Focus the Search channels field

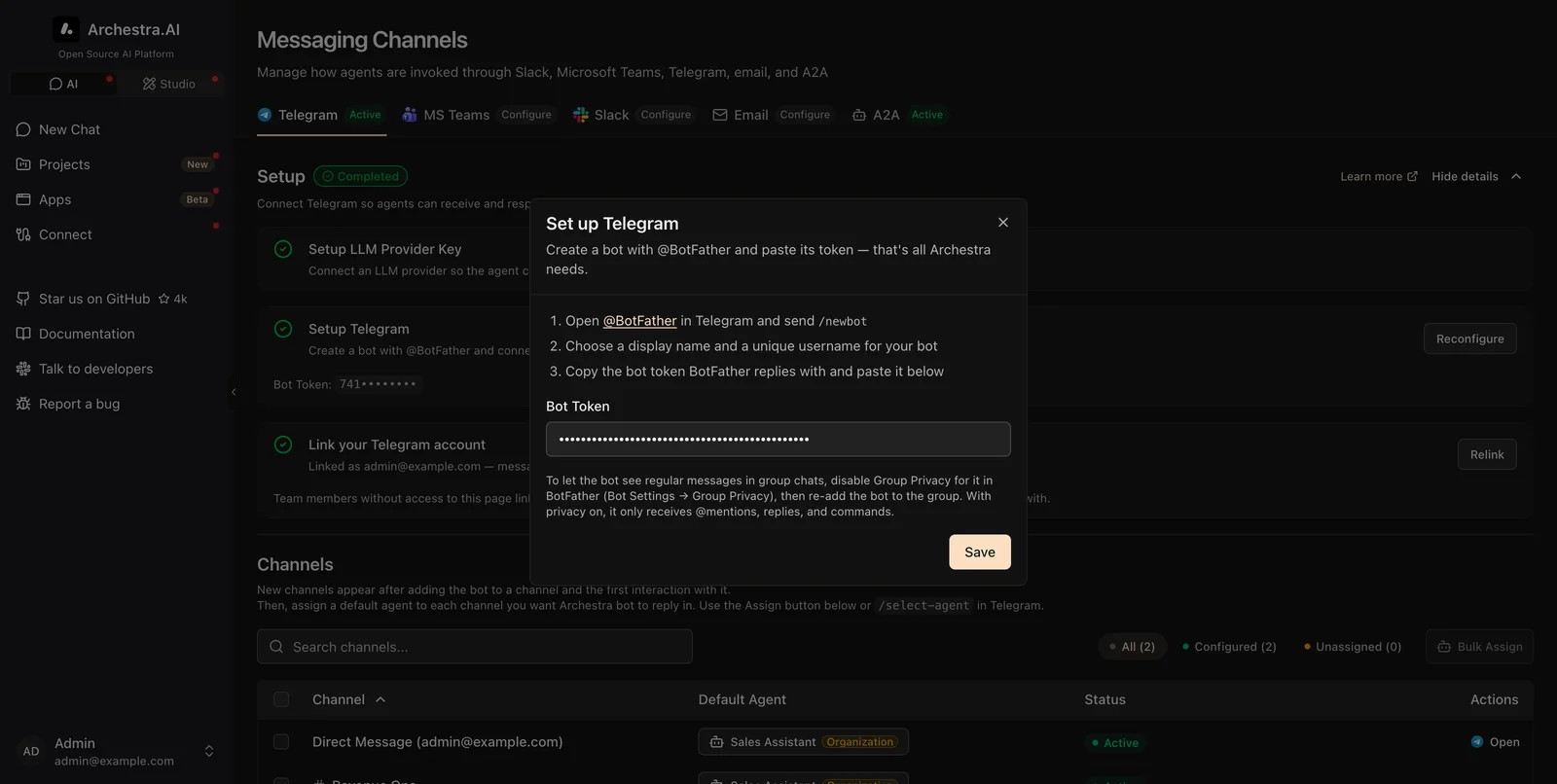(475, 647)
